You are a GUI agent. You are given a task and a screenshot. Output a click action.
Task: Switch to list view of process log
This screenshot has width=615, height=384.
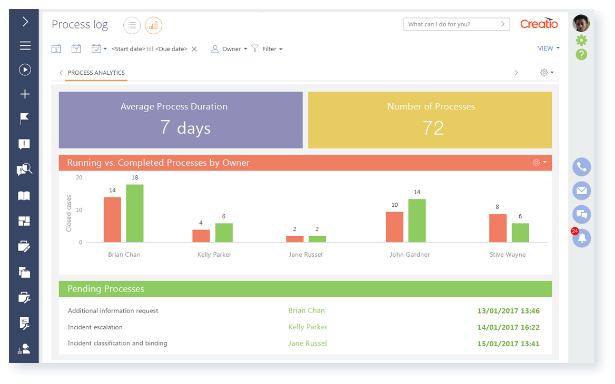(x=132, y=25)
